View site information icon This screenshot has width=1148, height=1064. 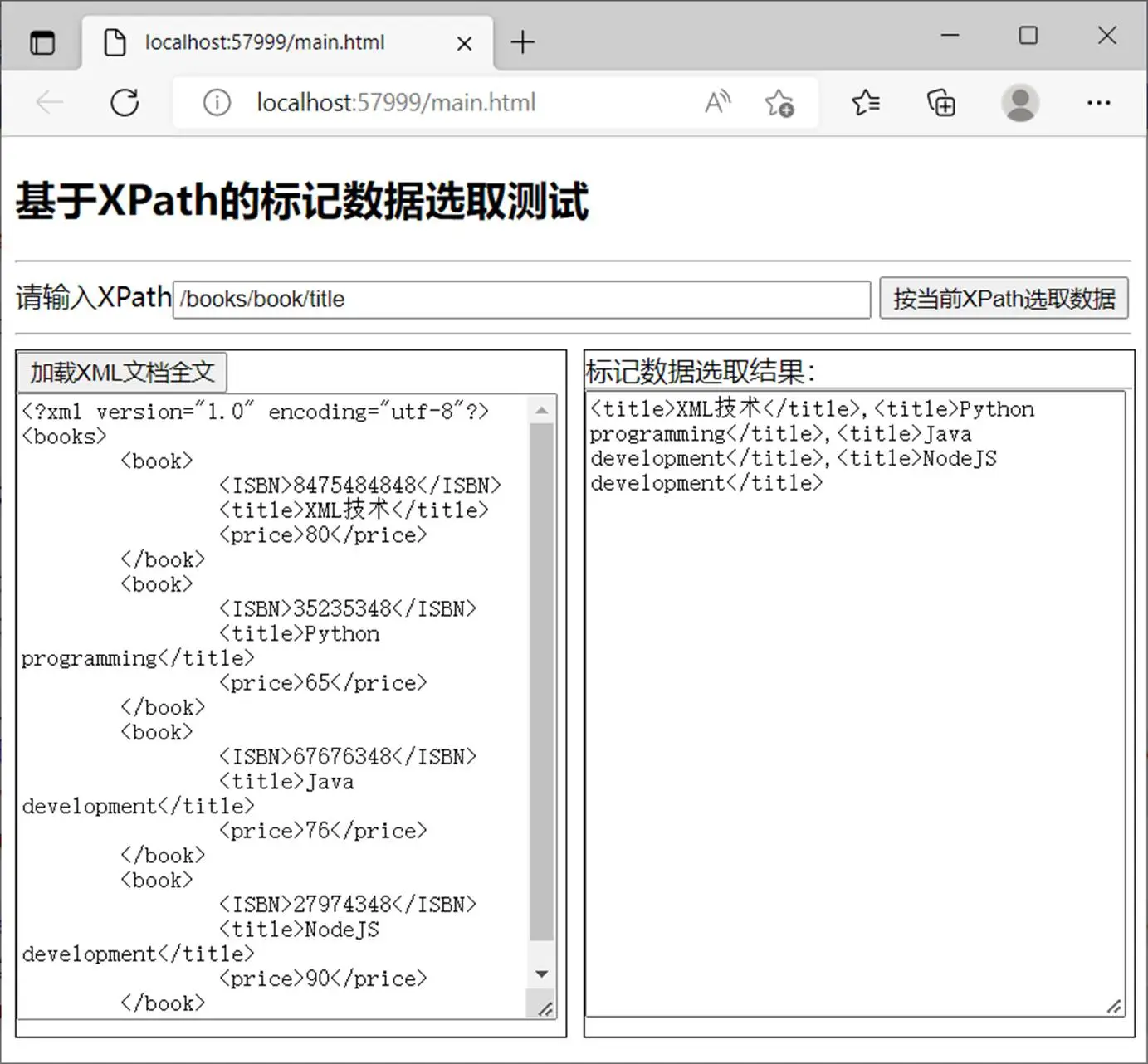[217, 103]
